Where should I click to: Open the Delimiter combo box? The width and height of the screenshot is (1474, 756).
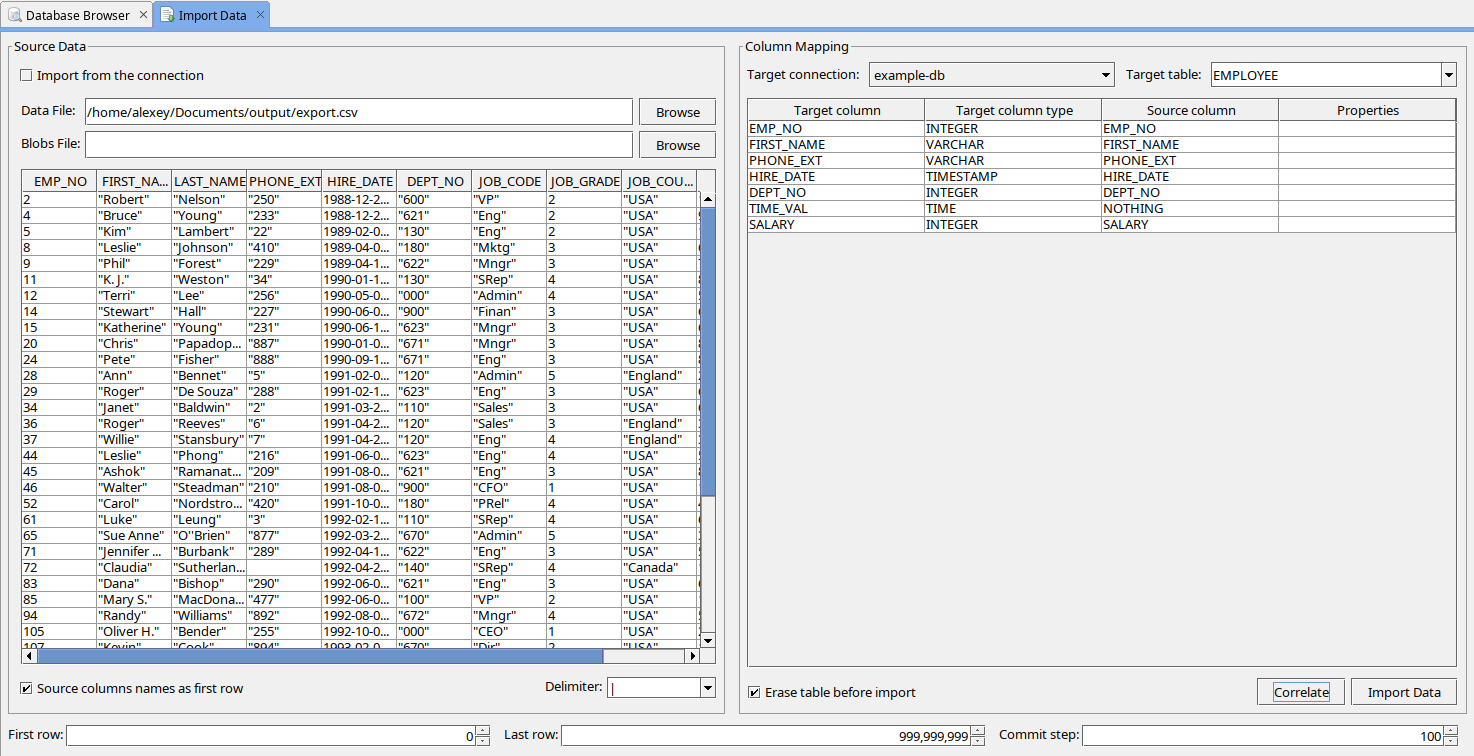coord(707,687)
